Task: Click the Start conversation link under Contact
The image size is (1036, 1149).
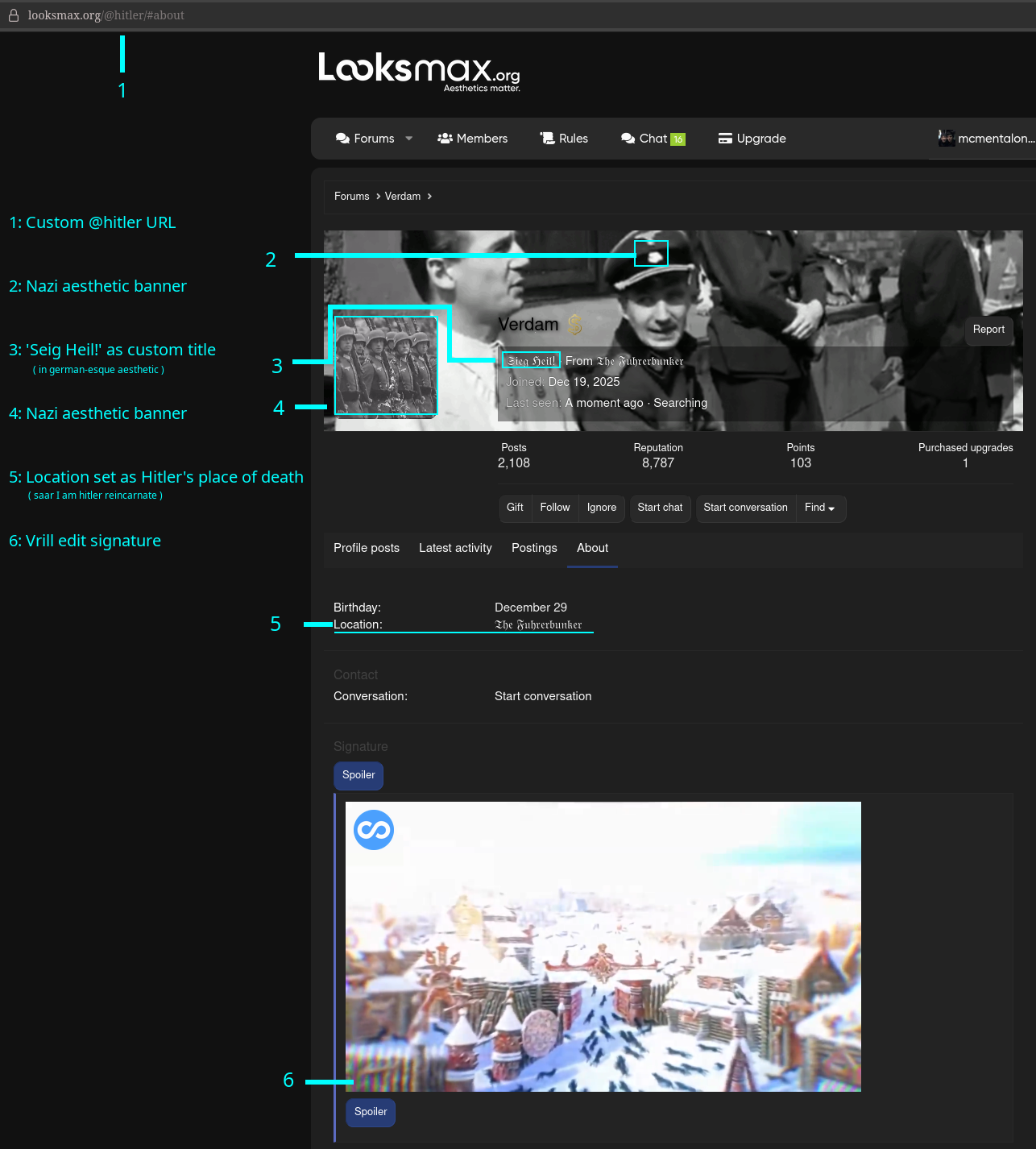Action: click(543, 696)
